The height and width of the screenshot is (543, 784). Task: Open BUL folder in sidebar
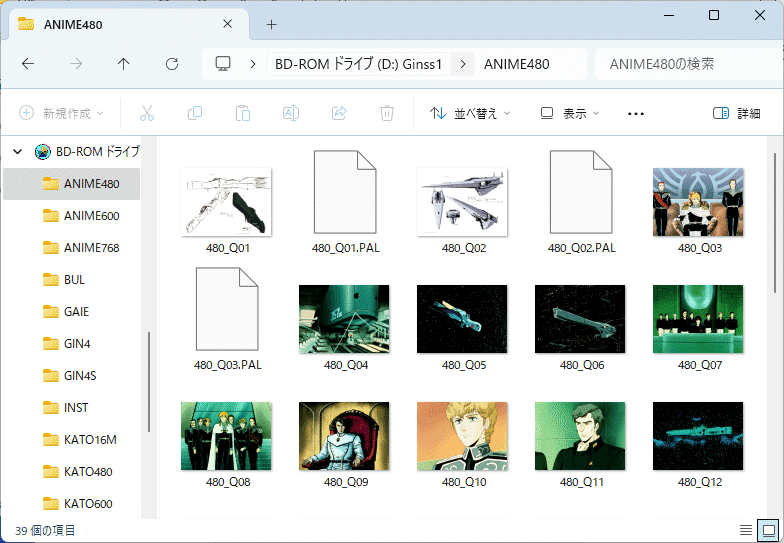[x=72, y=280]
